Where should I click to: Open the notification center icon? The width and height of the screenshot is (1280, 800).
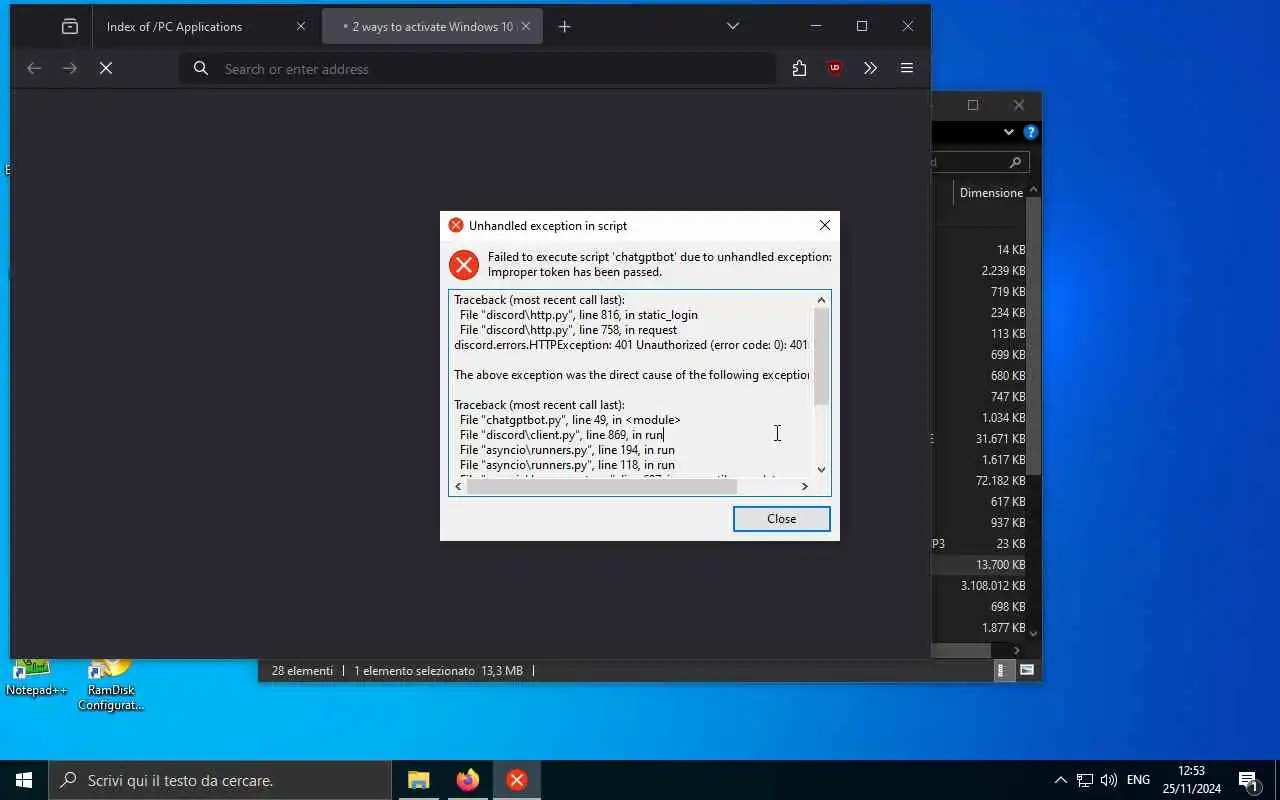coord(1248,780)
